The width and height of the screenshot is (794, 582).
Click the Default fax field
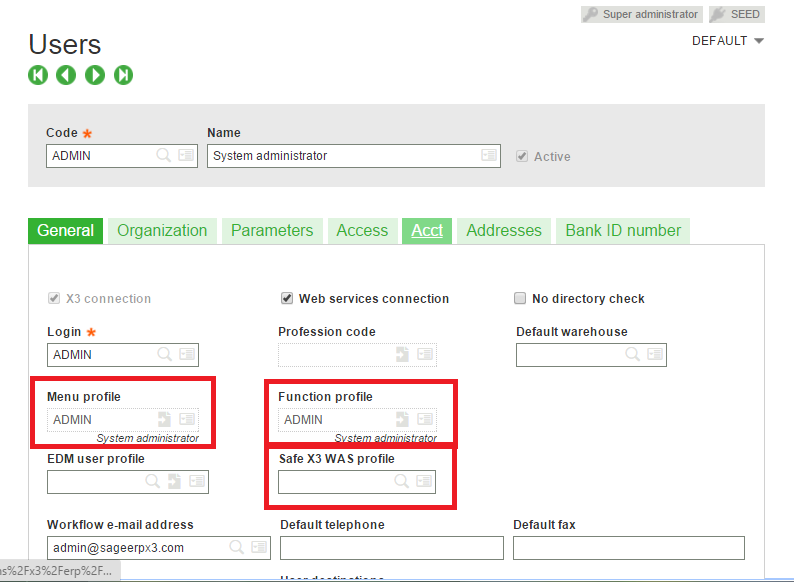[x=629, y=548]
